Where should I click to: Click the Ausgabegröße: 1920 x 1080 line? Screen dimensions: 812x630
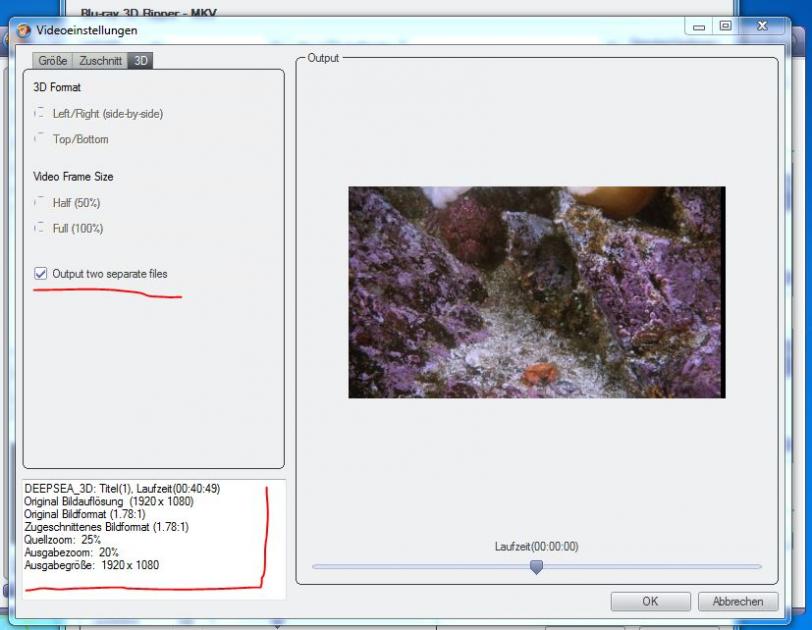point(92,565)
